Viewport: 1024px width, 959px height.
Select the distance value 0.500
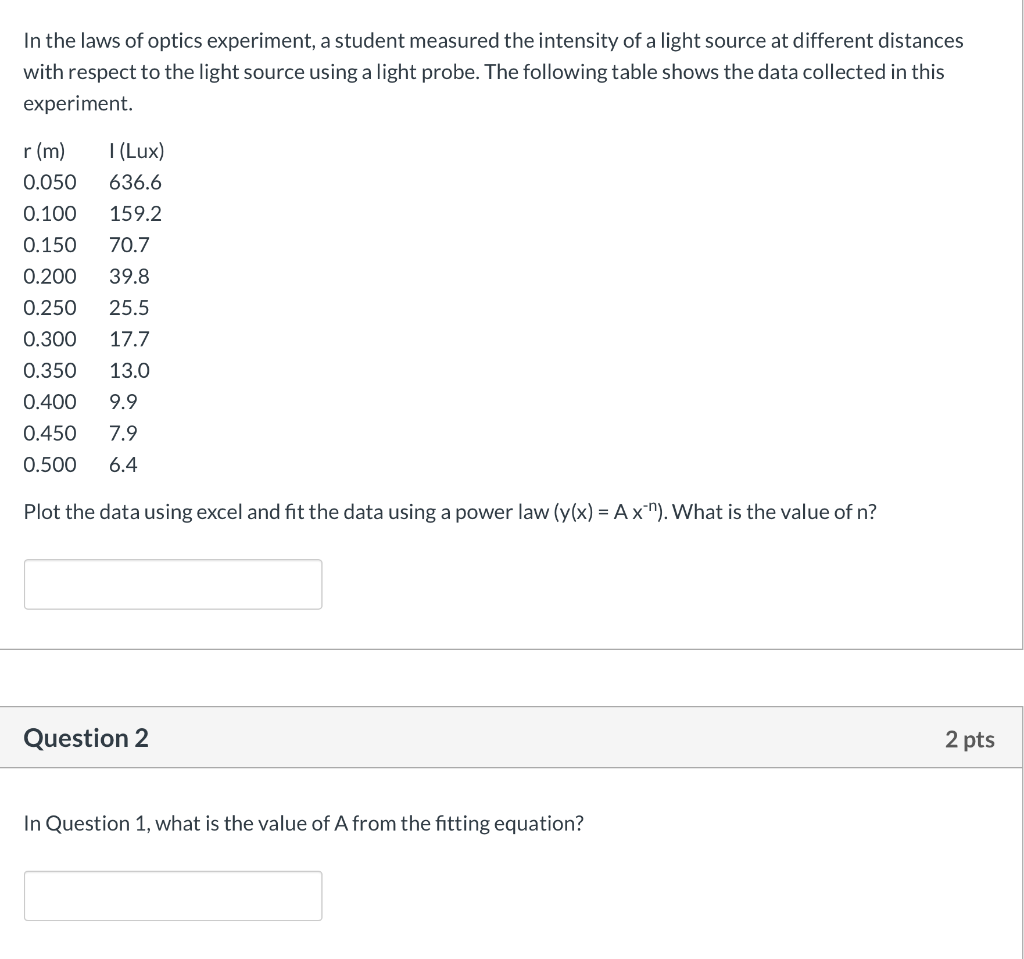coord(50,465)
